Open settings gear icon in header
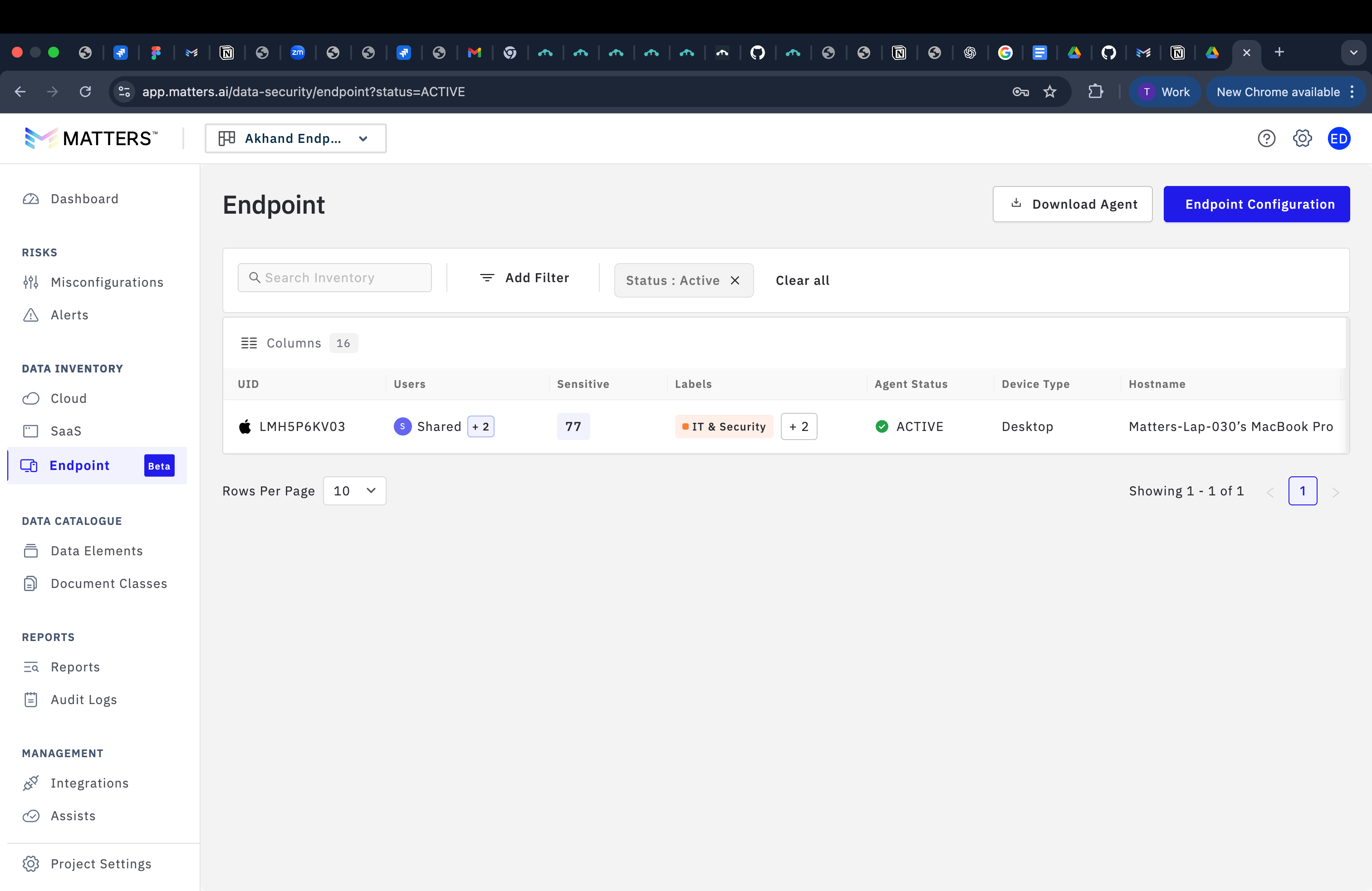 [1302, 138]
